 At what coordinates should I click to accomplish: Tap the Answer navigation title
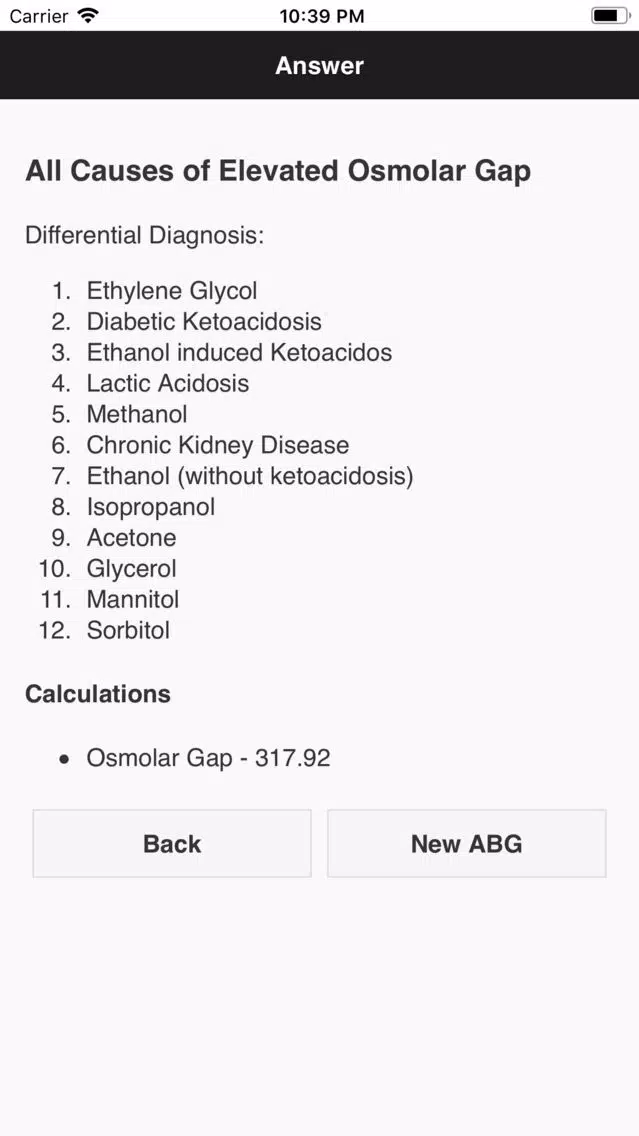[x=320, y=66]
